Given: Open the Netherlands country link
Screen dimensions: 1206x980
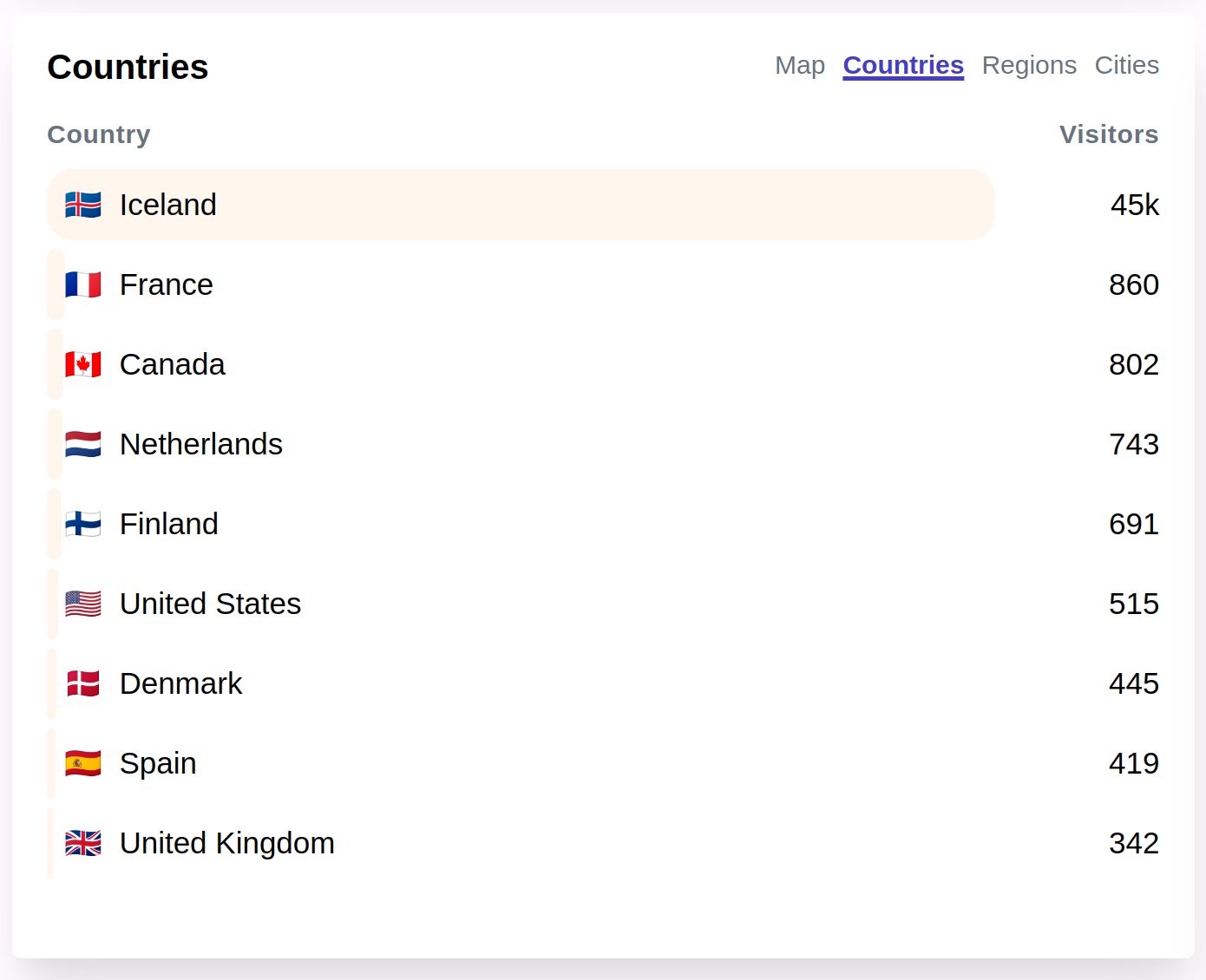Looking at the screenshot, I should coord(201,444).
